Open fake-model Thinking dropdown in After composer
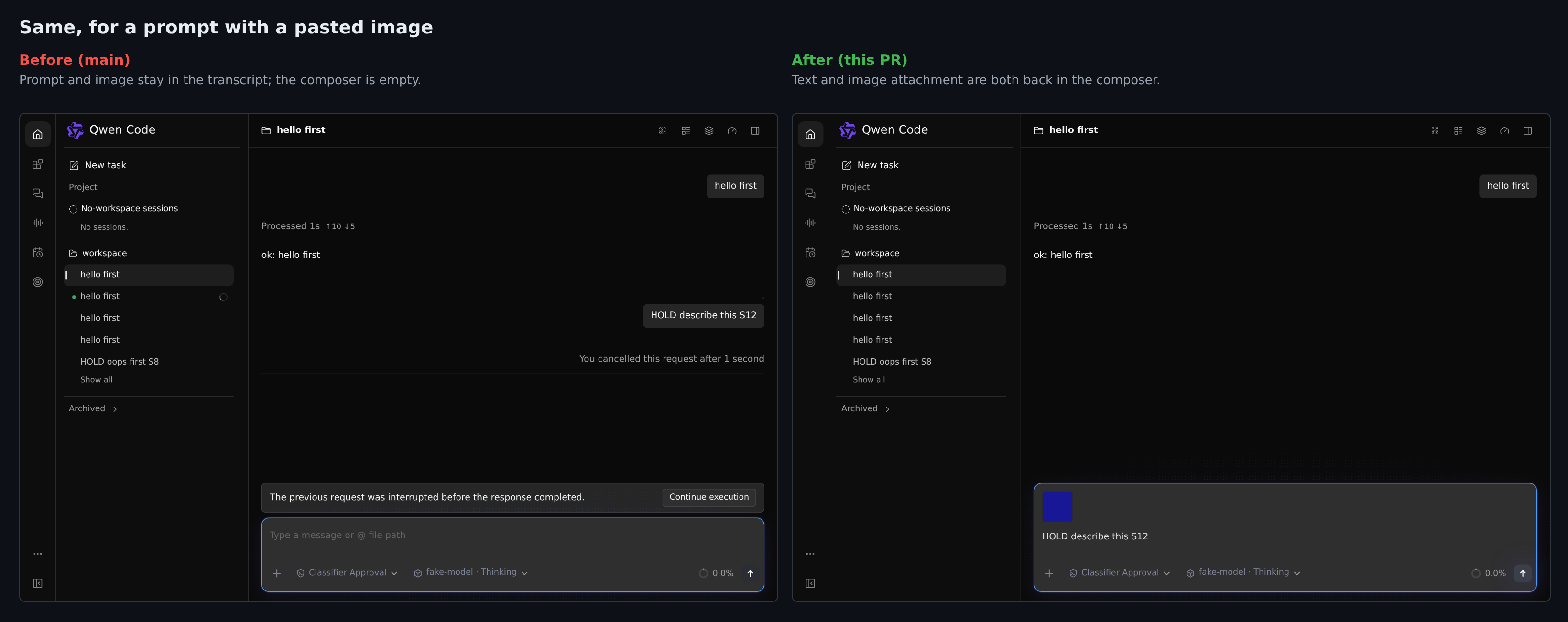Viewport: 1568px width, 622px height. coord(1243,573)
